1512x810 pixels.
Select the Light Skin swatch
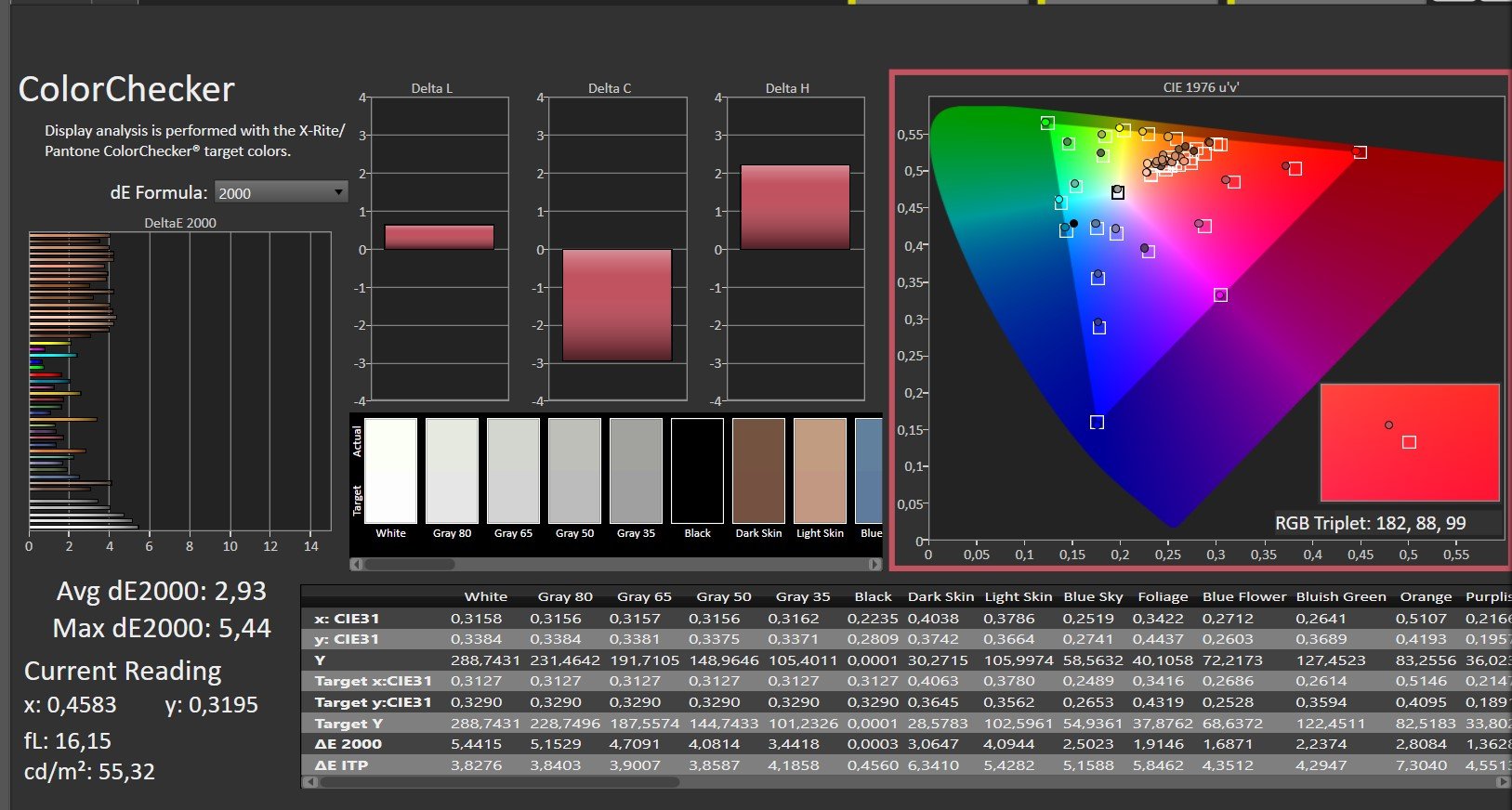point(820,471)
